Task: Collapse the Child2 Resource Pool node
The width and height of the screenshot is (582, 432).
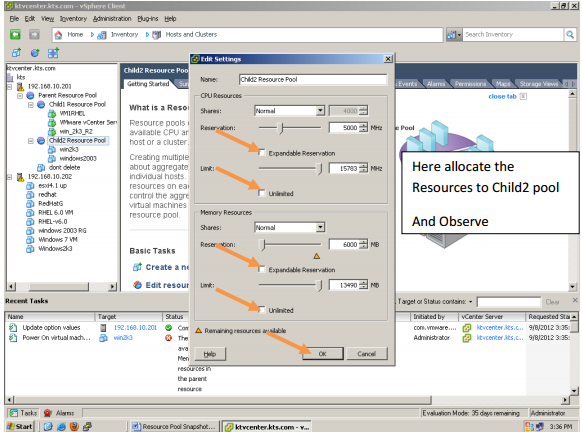Action: [31, 141]
